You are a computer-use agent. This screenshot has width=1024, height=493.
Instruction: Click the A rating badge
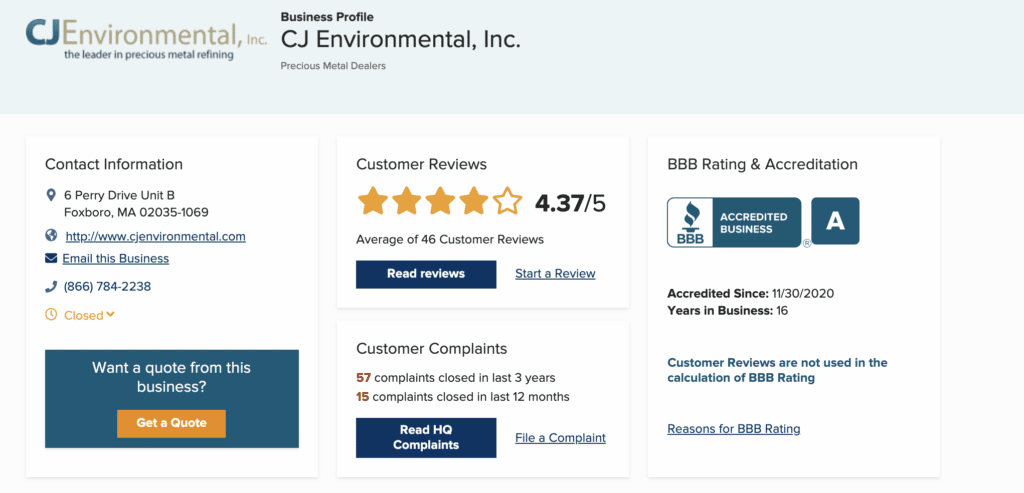tap(835, 221)
